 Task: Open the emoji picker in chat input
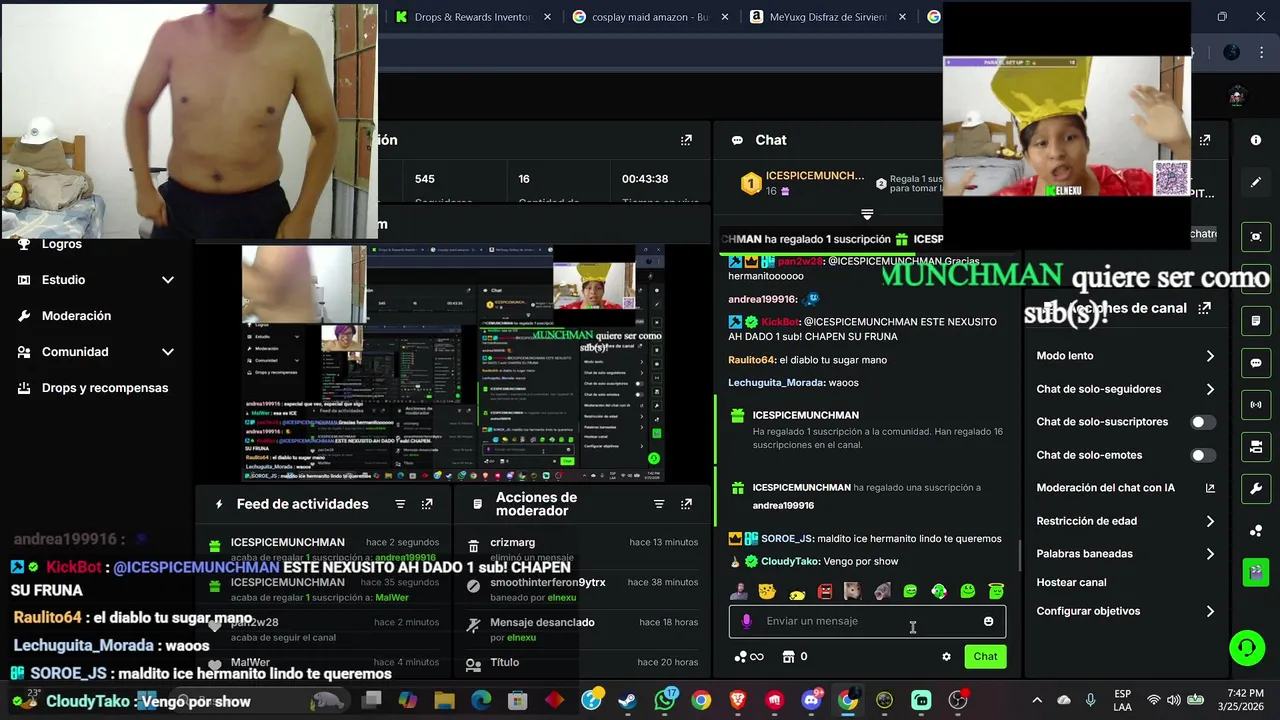point(989,621)
